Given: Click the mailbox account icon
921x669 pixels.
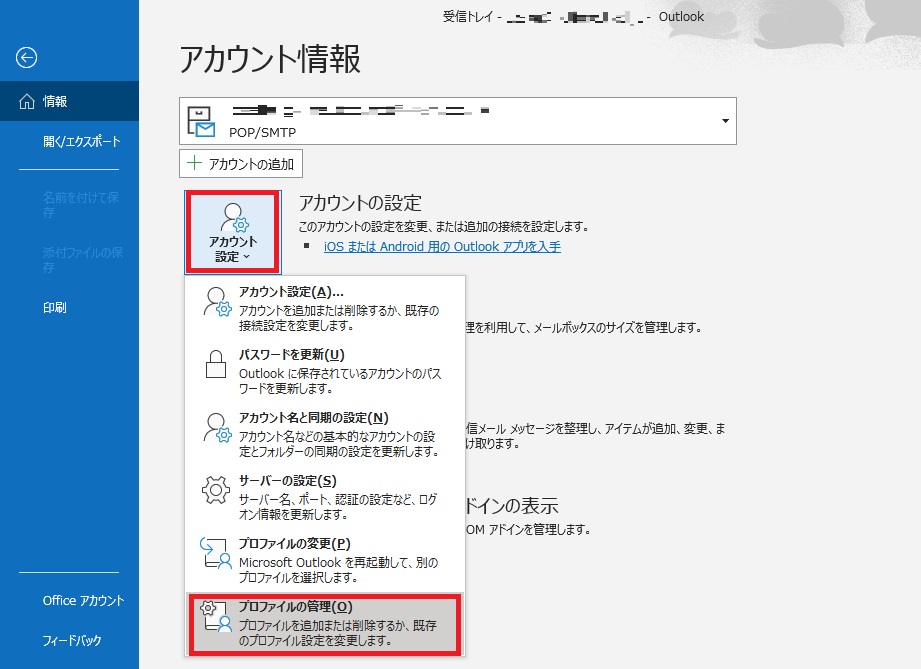Looking at the screenshot, I should pos(201,122).
